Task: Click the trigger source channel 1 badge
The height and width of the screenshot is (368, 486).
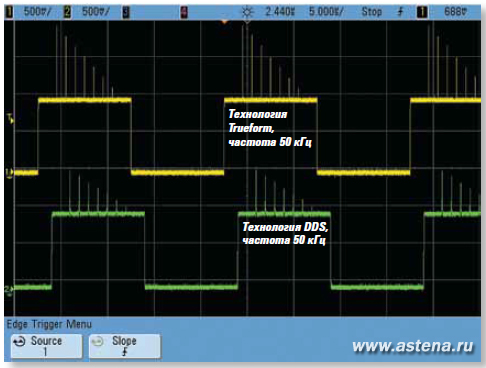Action: coord(422,13)
